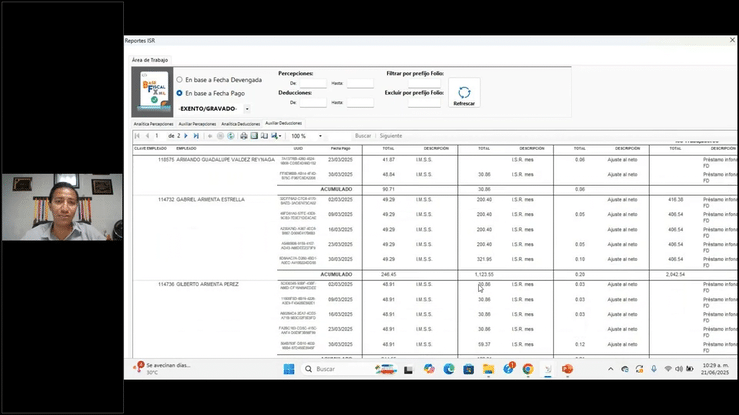This screenshot has width=739, height=415.
Task: Click the Deducciones Hasta input field
Action: point(360,102)
